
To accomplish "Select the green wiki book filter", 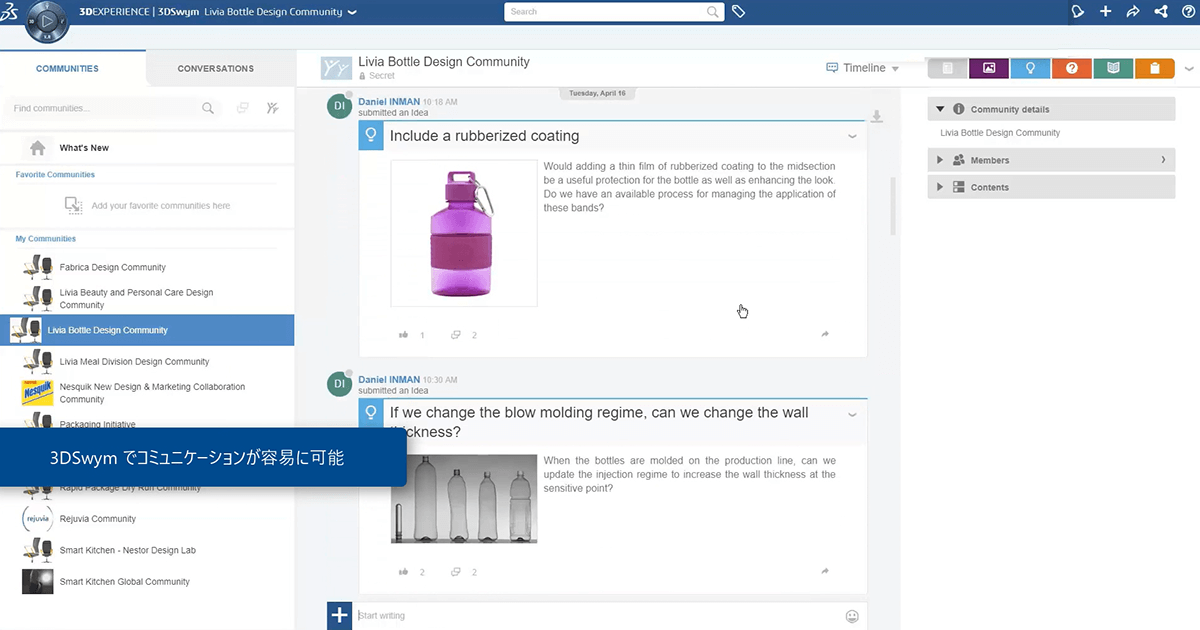I will click(x=1113, y=68).
